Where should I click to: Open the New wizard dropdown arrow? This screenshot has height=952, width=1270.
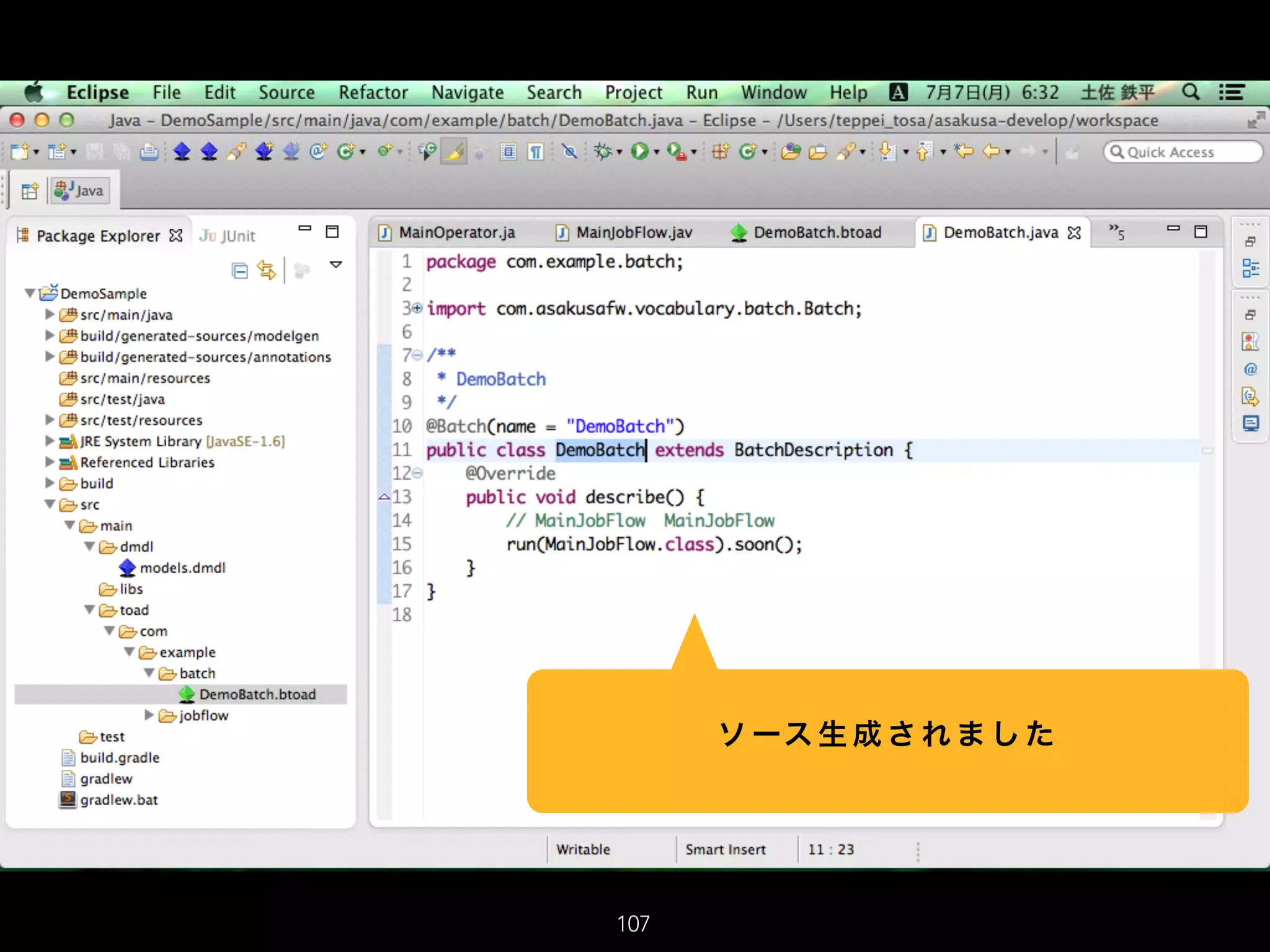36,152
